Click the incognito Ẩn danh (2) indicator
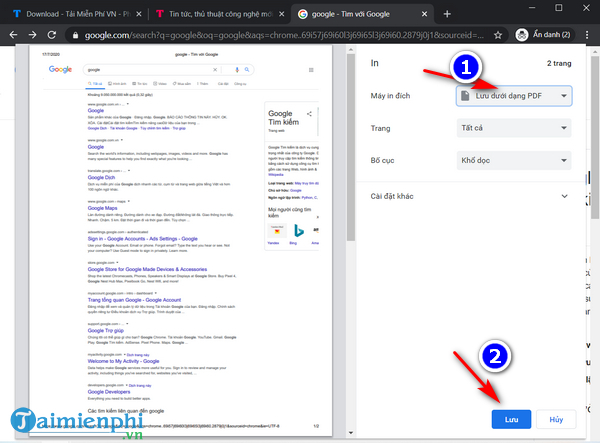Image resolution: width=600 pixels, height=443 pixels. (x=543, y=35)
